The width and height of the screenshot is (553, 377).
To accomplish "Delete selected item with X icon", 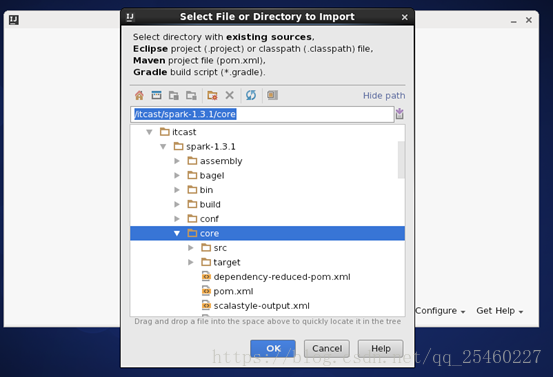I will pyautogui.click(x=230, y=95).
